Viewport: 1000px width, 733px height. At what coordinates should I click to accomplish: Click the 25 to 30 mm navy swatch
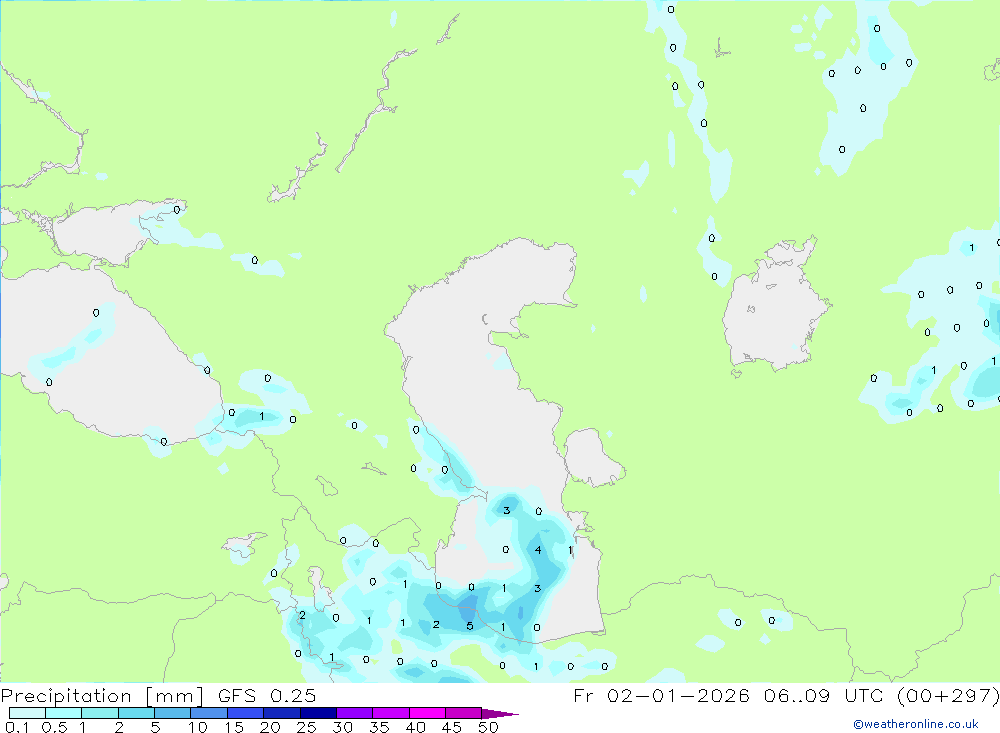[318, 713]
